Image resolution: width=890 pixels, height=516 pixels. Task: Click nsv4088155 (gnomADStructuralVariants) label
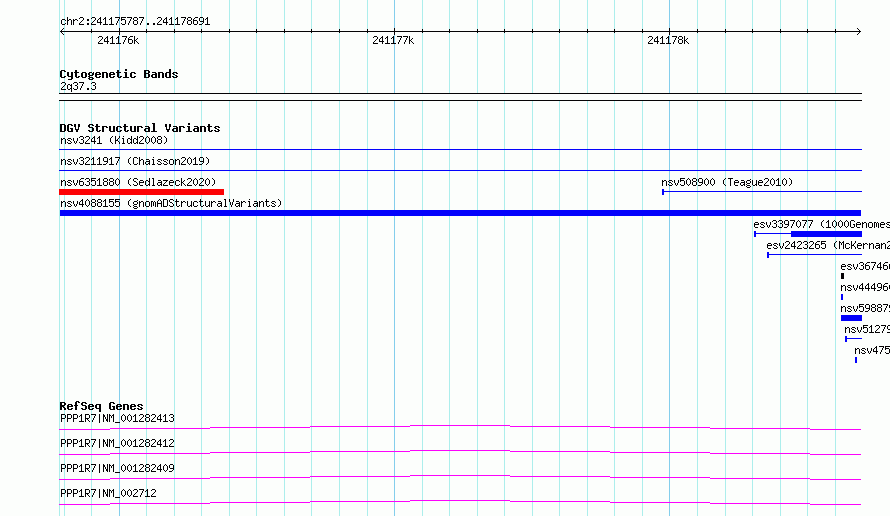(x=171, y=203)
